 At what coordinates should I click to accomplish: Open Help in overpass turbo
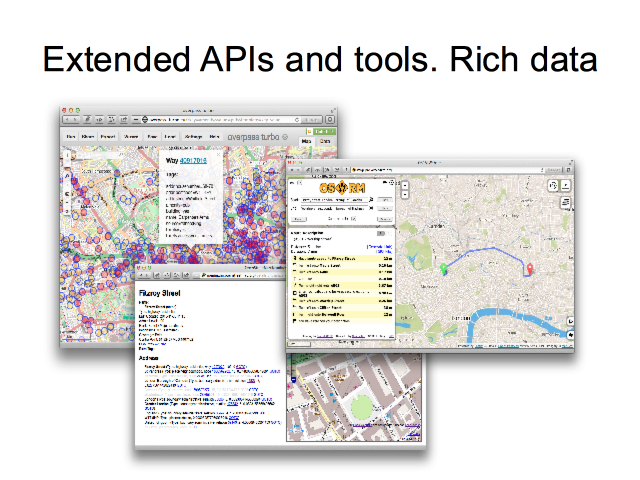point(214,137)
